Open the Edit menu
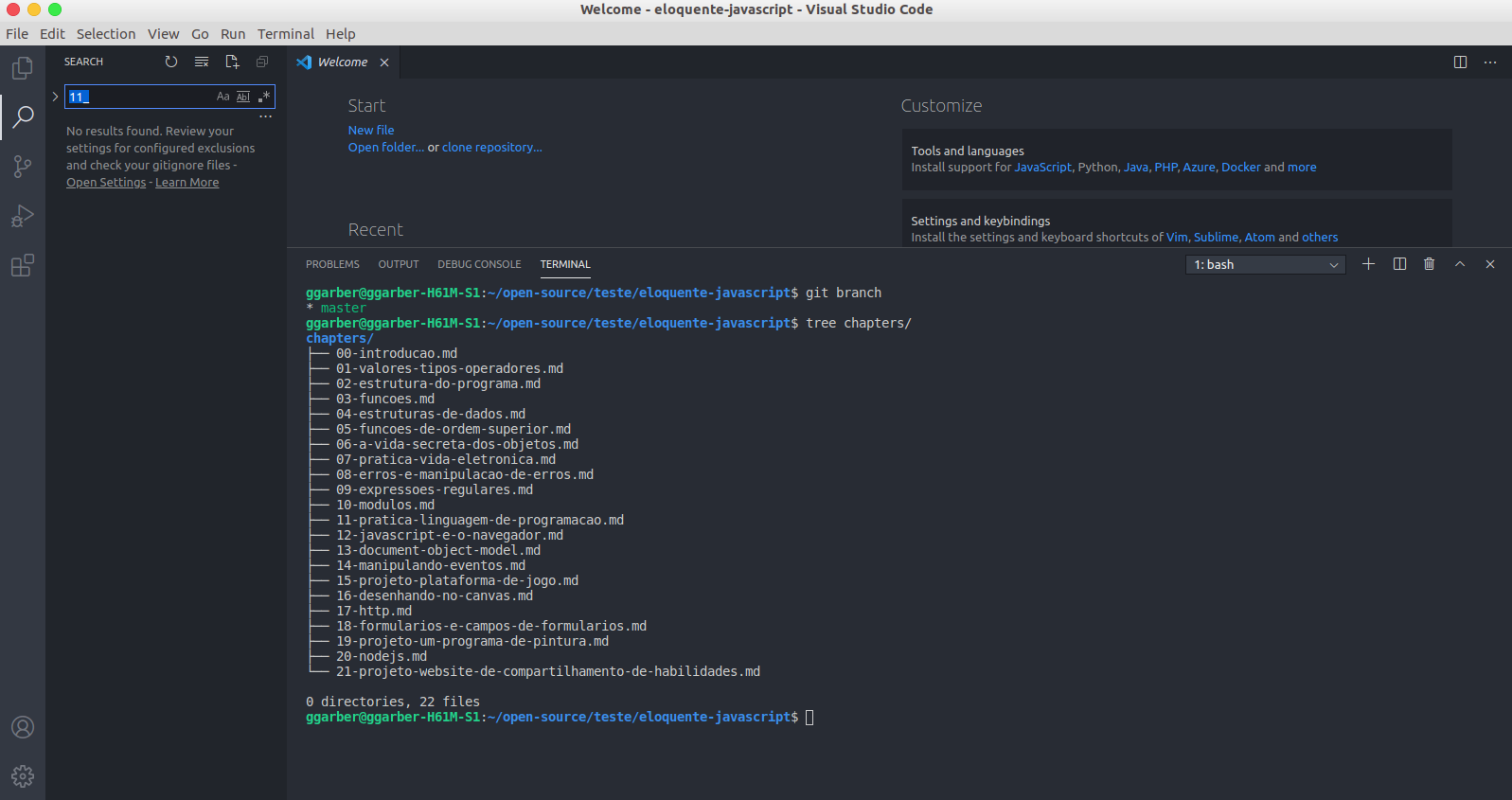The width and height of the screenshot is (1512, 800). pyautogui.click(x=52, y=34)
